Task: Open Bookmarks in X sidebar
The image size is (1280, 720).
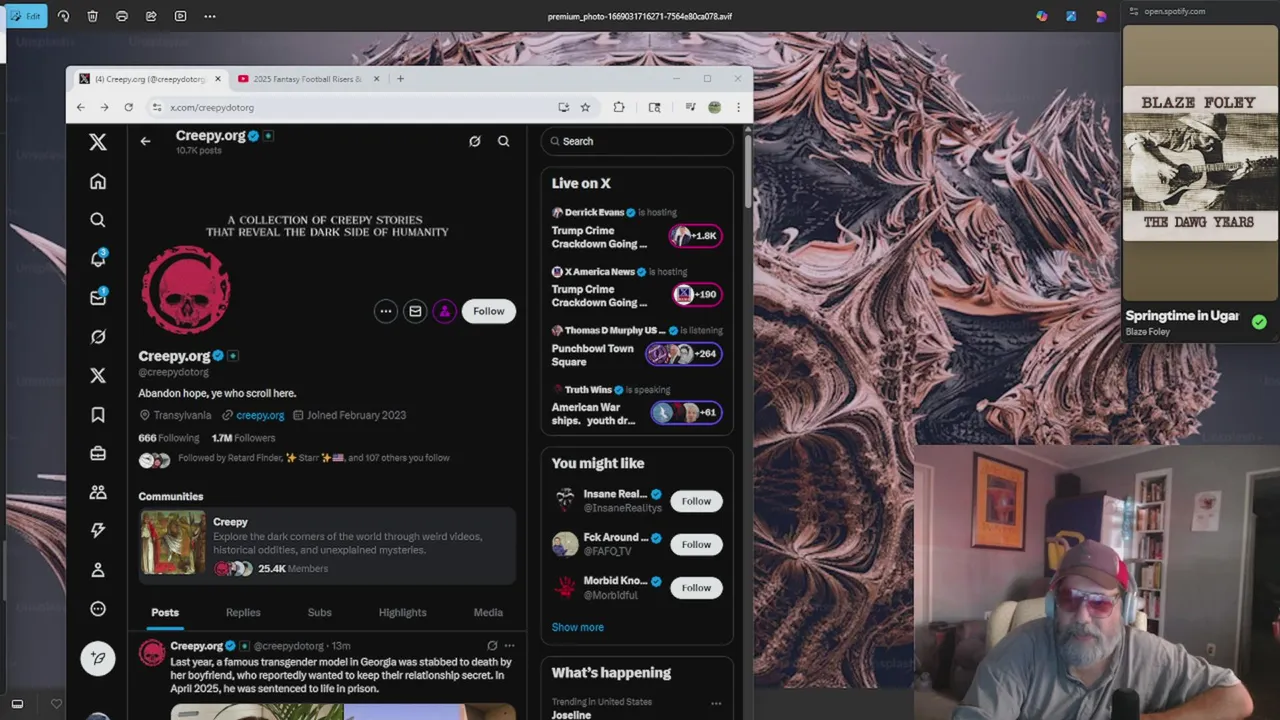Action: tap(98, 414)
